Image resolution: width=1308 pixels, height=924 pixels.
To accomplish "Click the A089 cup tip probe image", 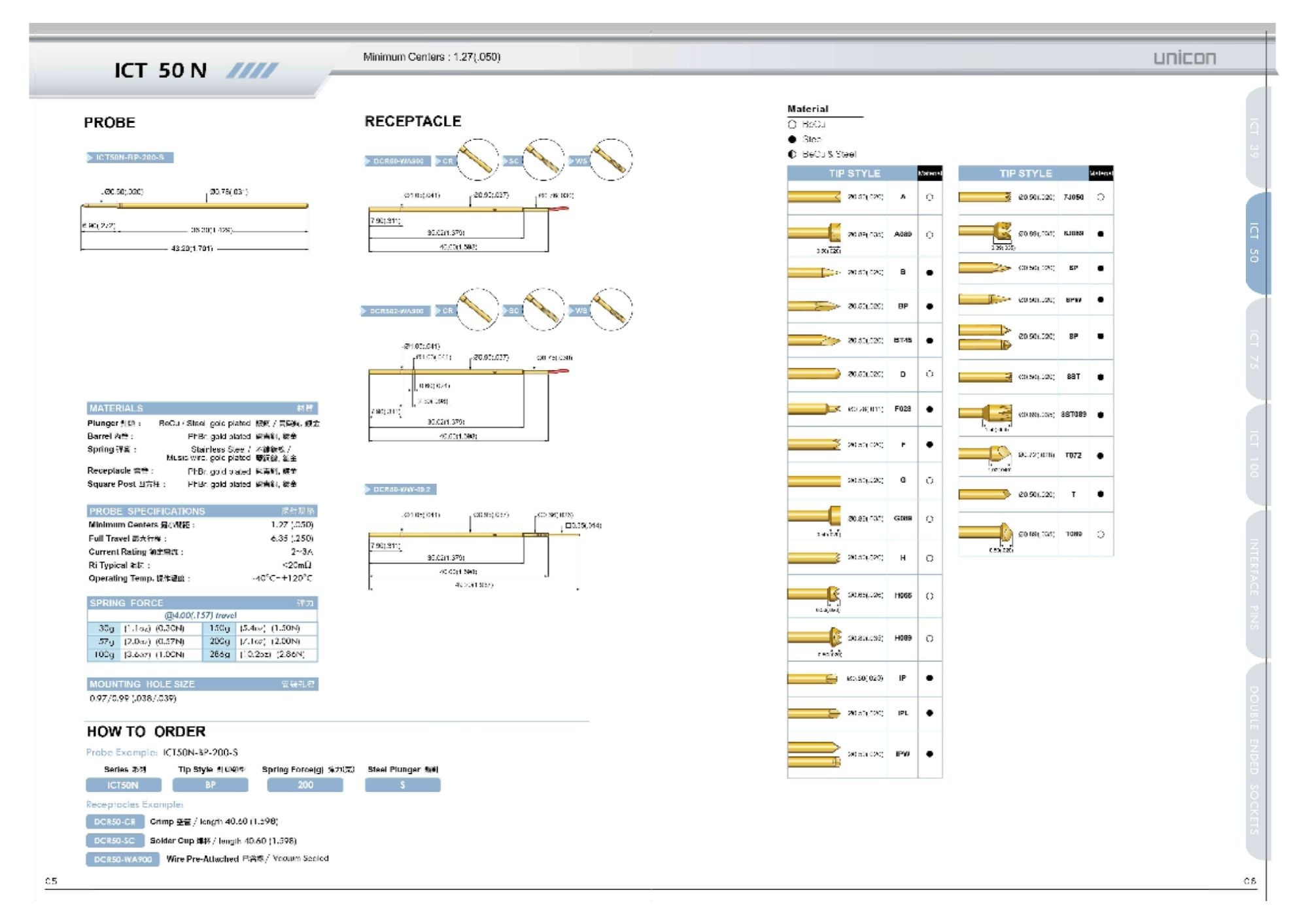I will [815, 233].
